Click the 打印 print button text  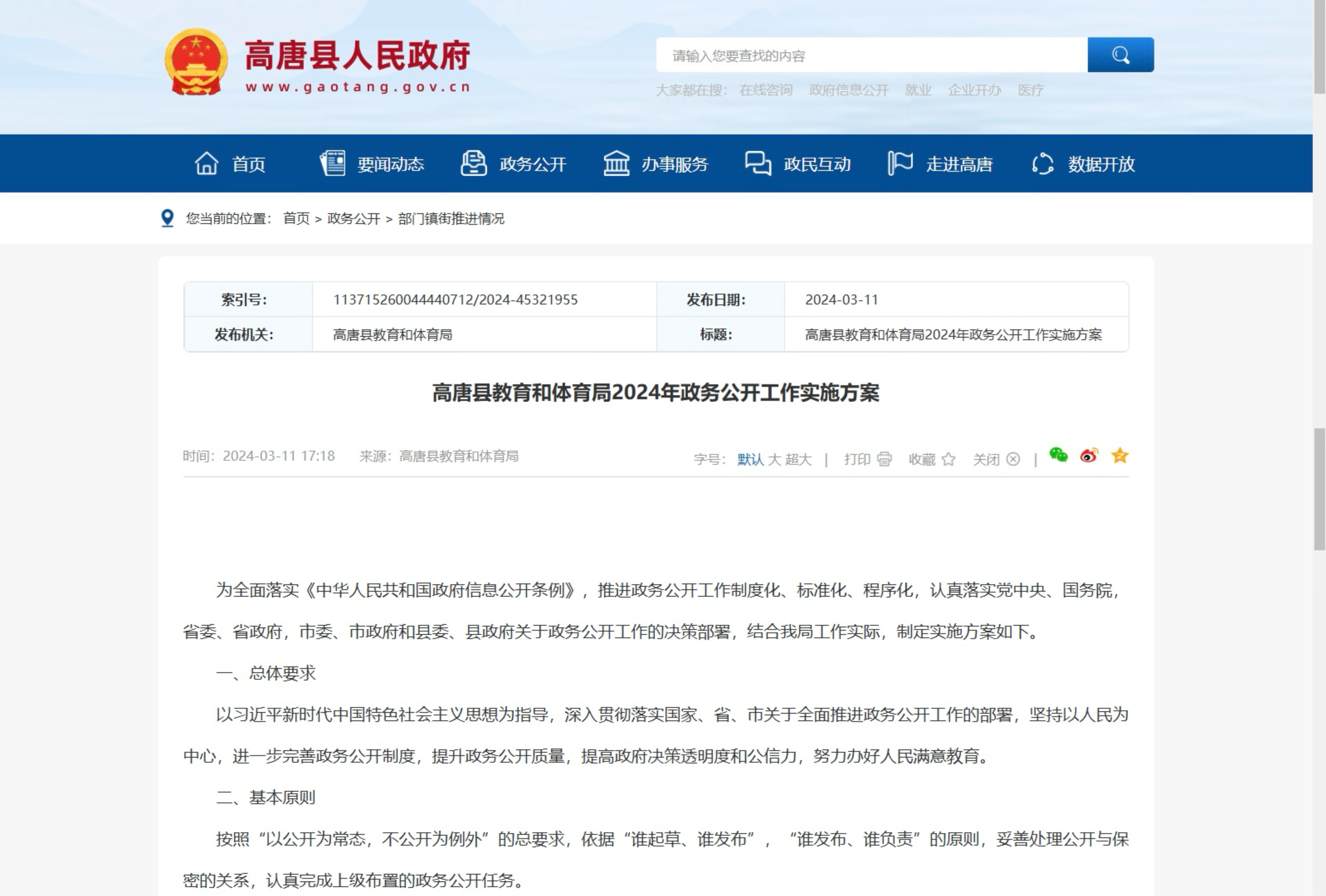click(857, 460)
